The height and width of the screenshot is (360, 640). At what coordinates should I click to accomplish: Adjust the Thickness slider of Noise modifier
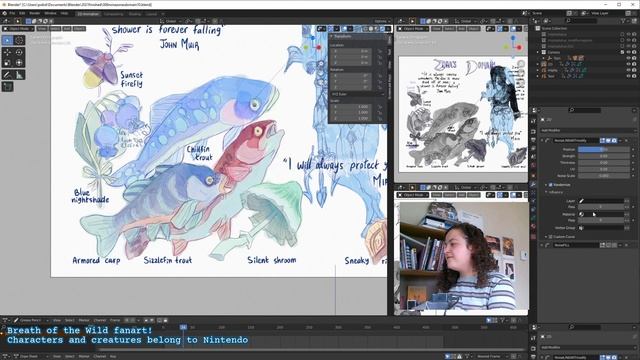point(603,162)
